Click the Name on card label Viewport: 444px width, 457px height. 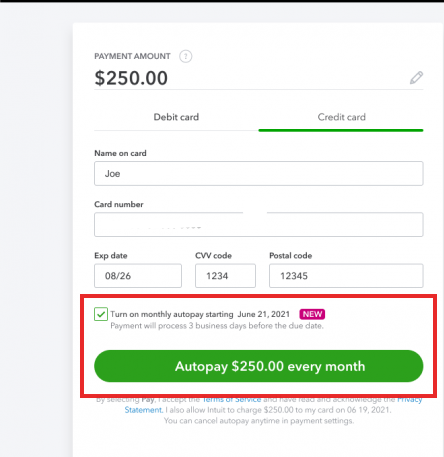[120, 153]
